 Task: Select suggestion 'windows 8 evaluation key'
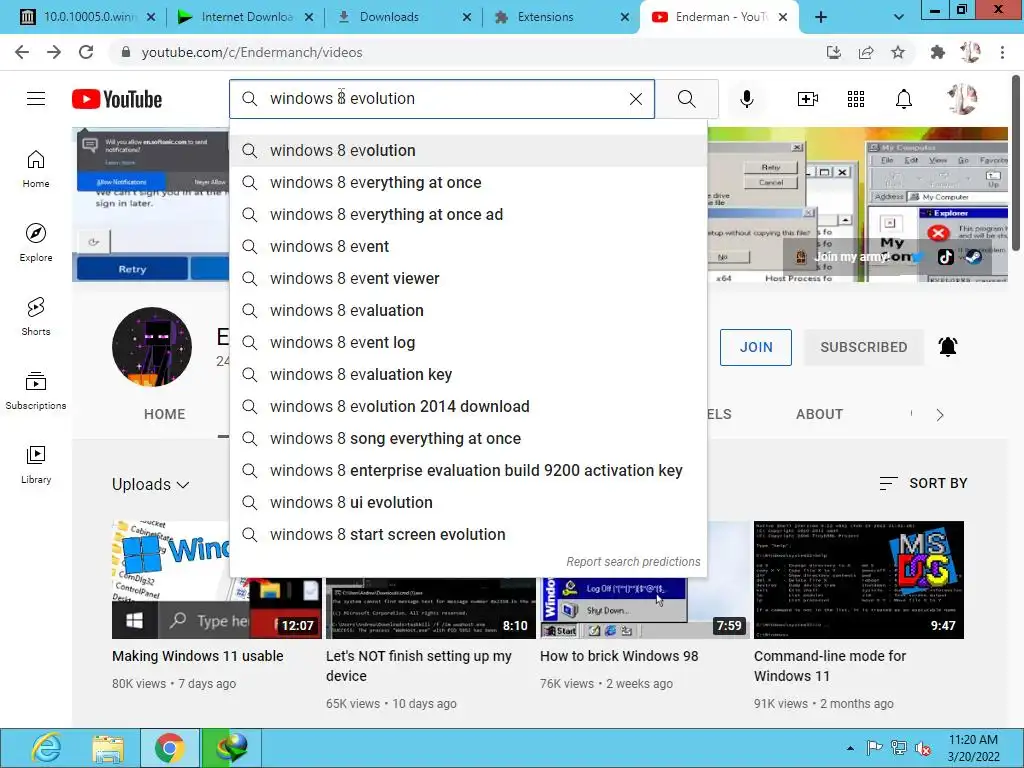(x=468, y=374)
